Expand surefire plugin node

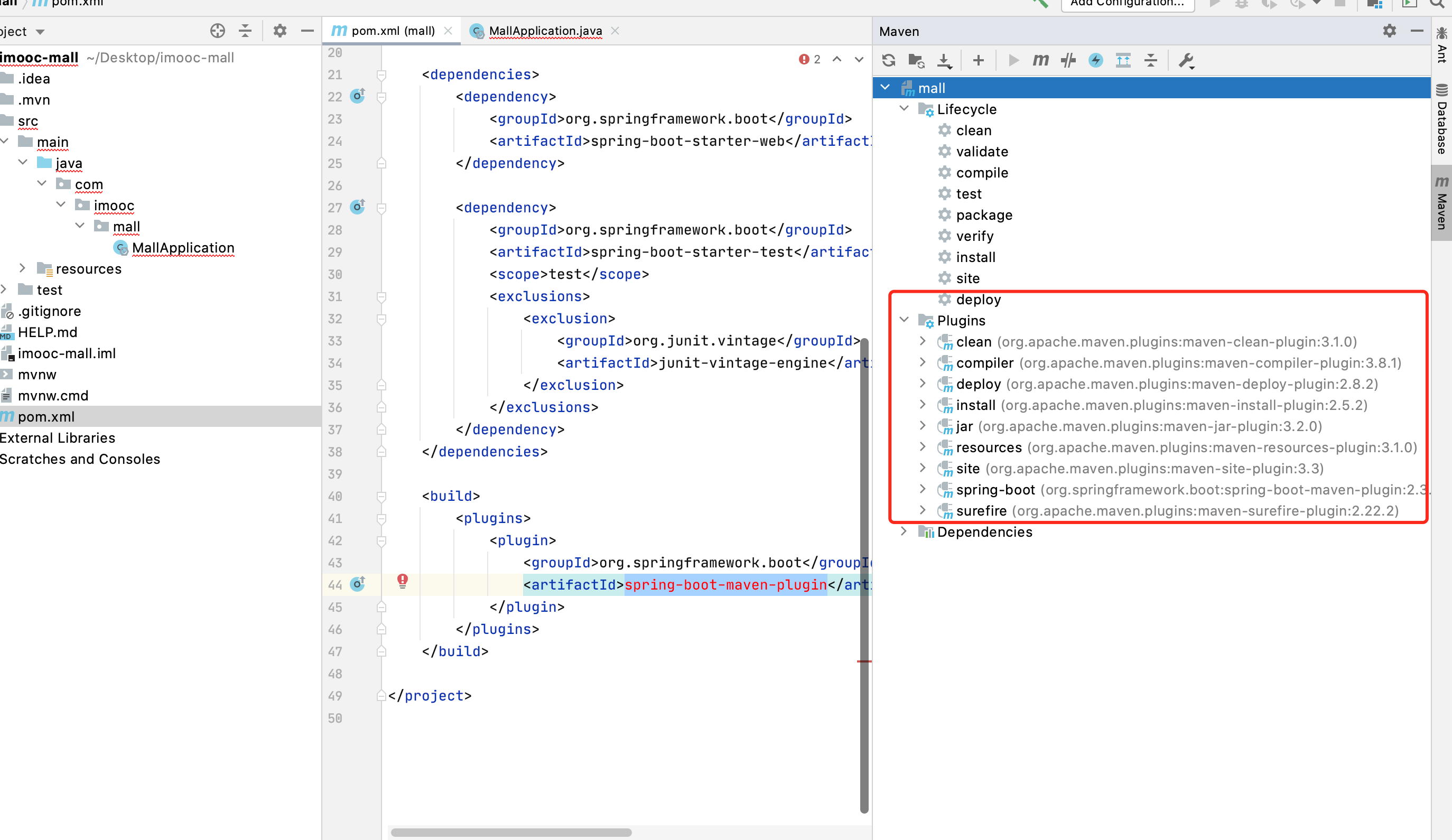coord(923,510)
